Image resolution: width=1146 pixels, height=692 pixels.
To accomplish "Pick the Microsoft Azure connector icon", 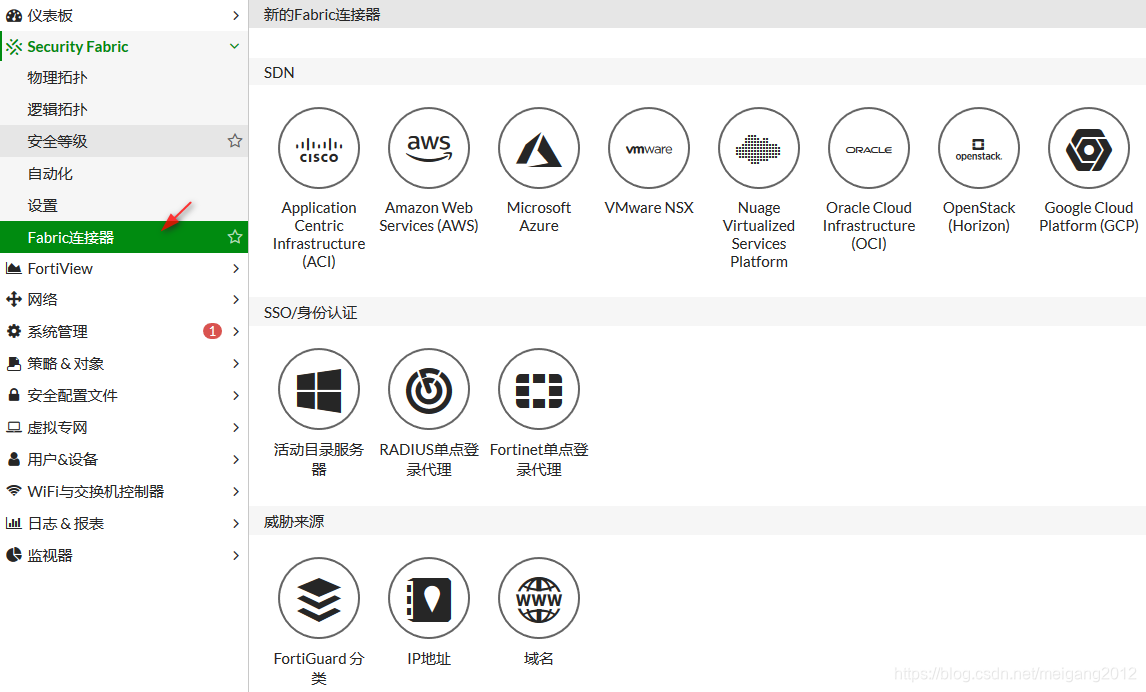I will [539, 148].
